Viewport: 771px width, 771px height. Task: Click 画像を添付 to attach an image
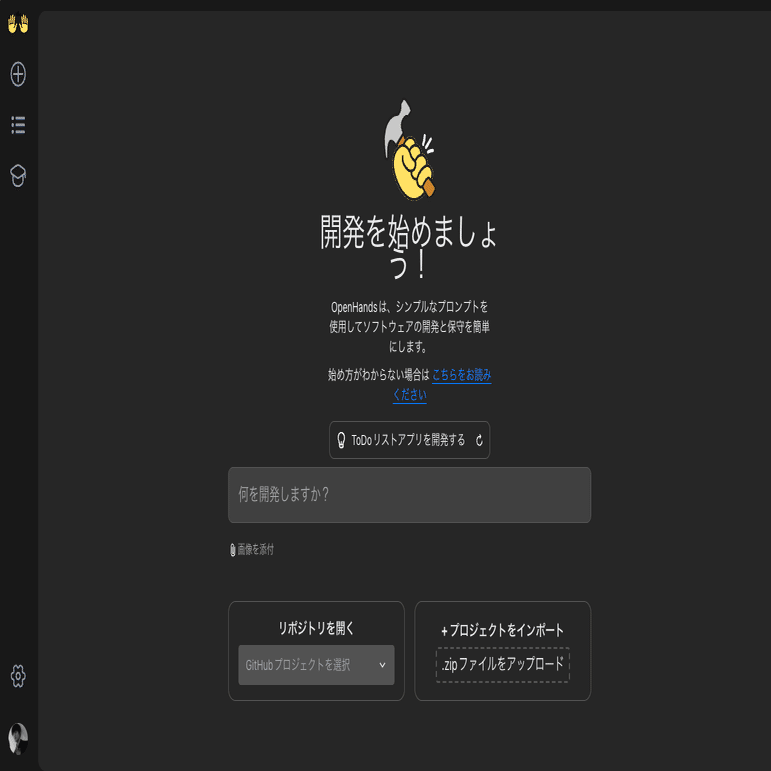click(256, 549)
